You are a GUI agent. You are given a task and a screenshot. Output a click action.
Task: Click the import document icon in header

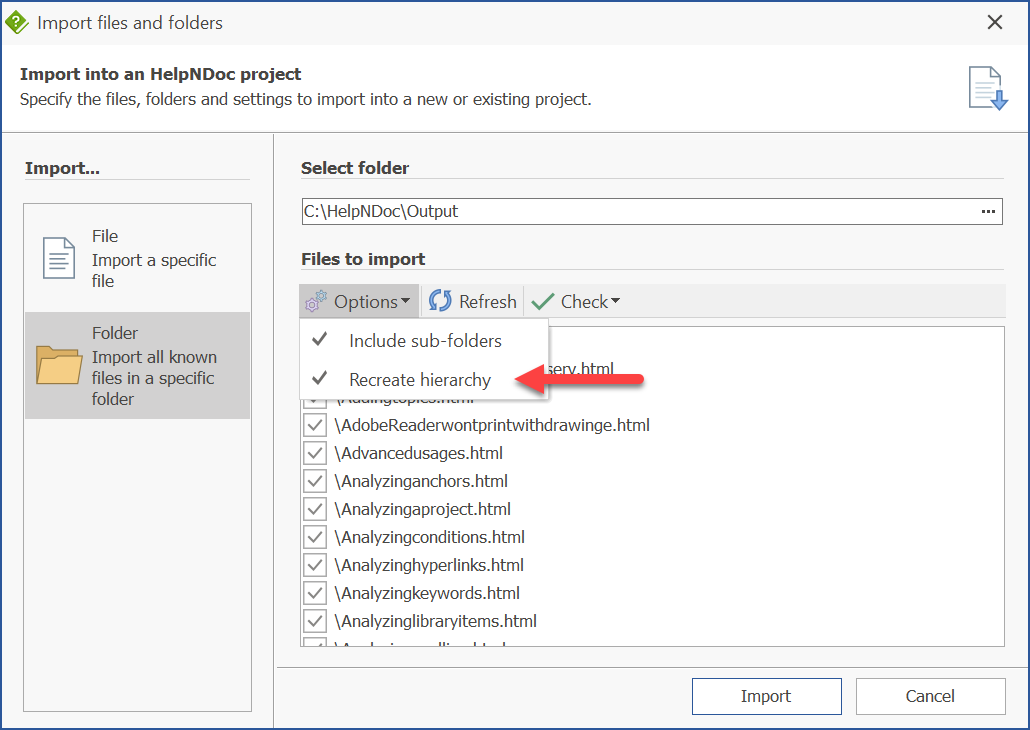coord(987,88)
